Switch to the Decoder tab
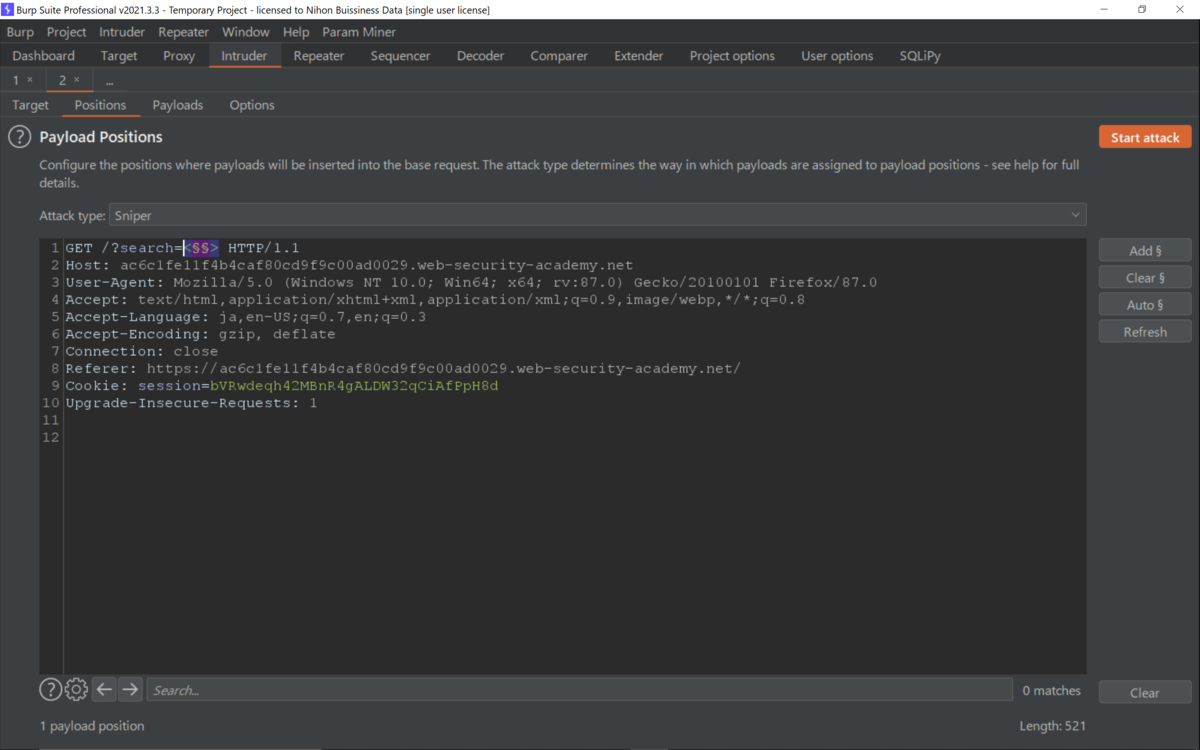 click(x=481, y=56)
